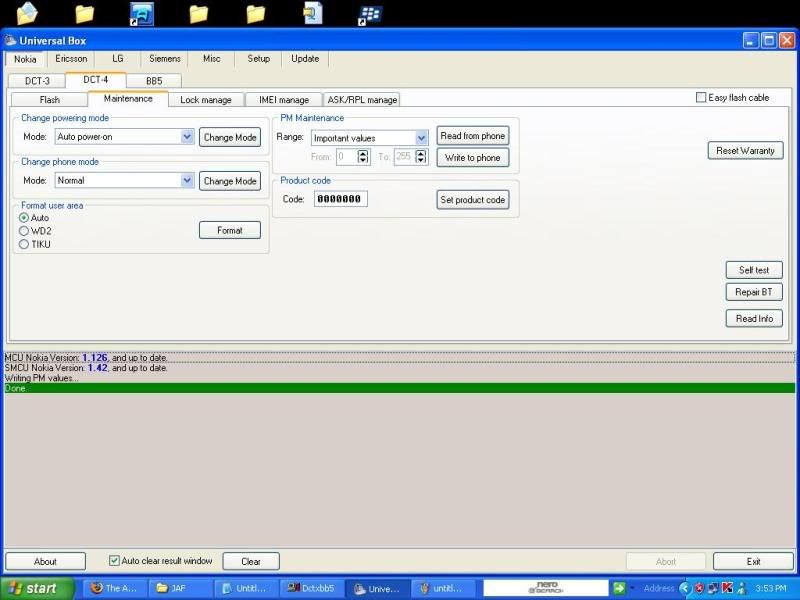Click the From value spinner arrows
Viewport: 800px width, 600px height.
tap(363, 157)
